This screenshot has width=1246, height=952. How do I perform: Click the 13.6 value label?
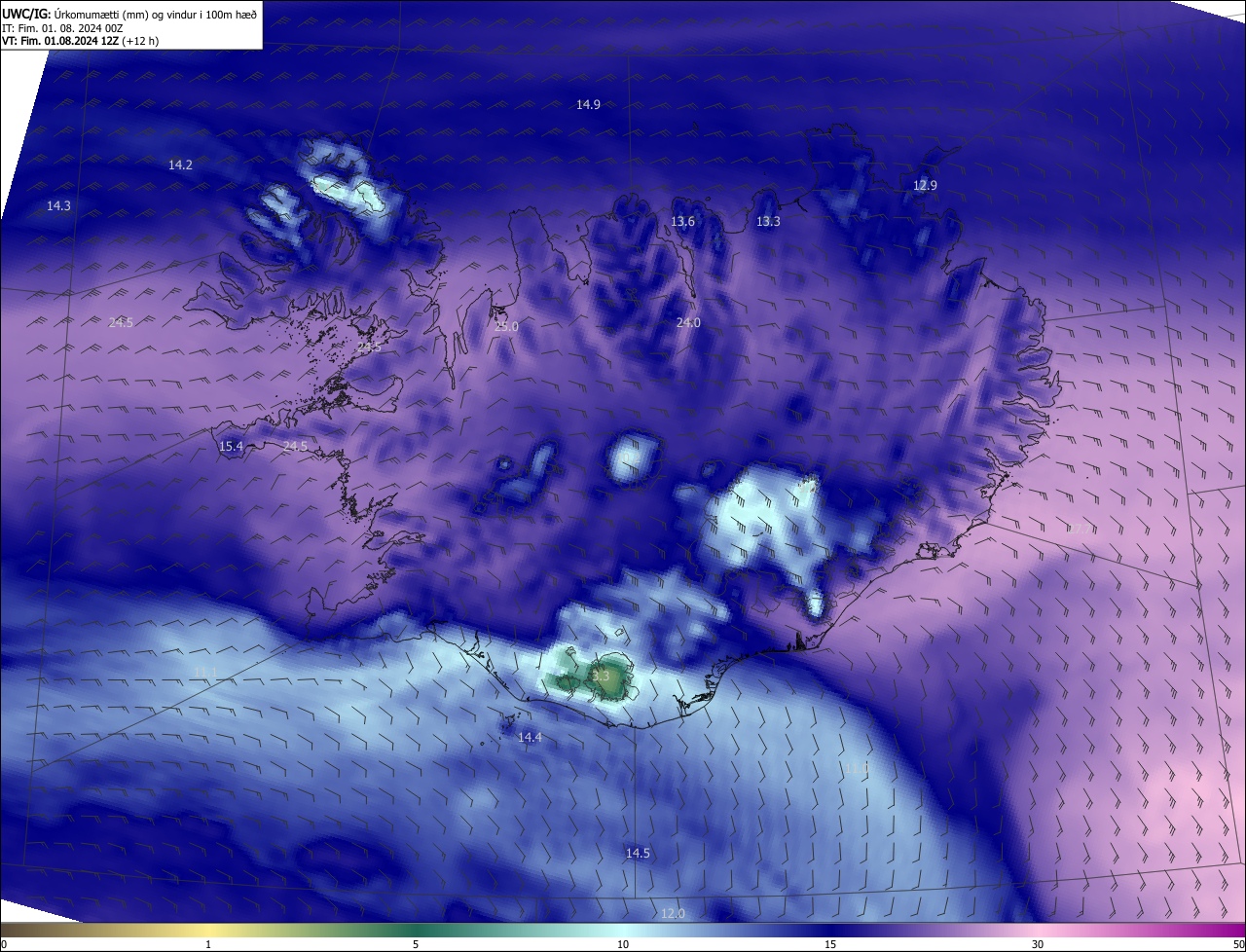tap(682, 222)
